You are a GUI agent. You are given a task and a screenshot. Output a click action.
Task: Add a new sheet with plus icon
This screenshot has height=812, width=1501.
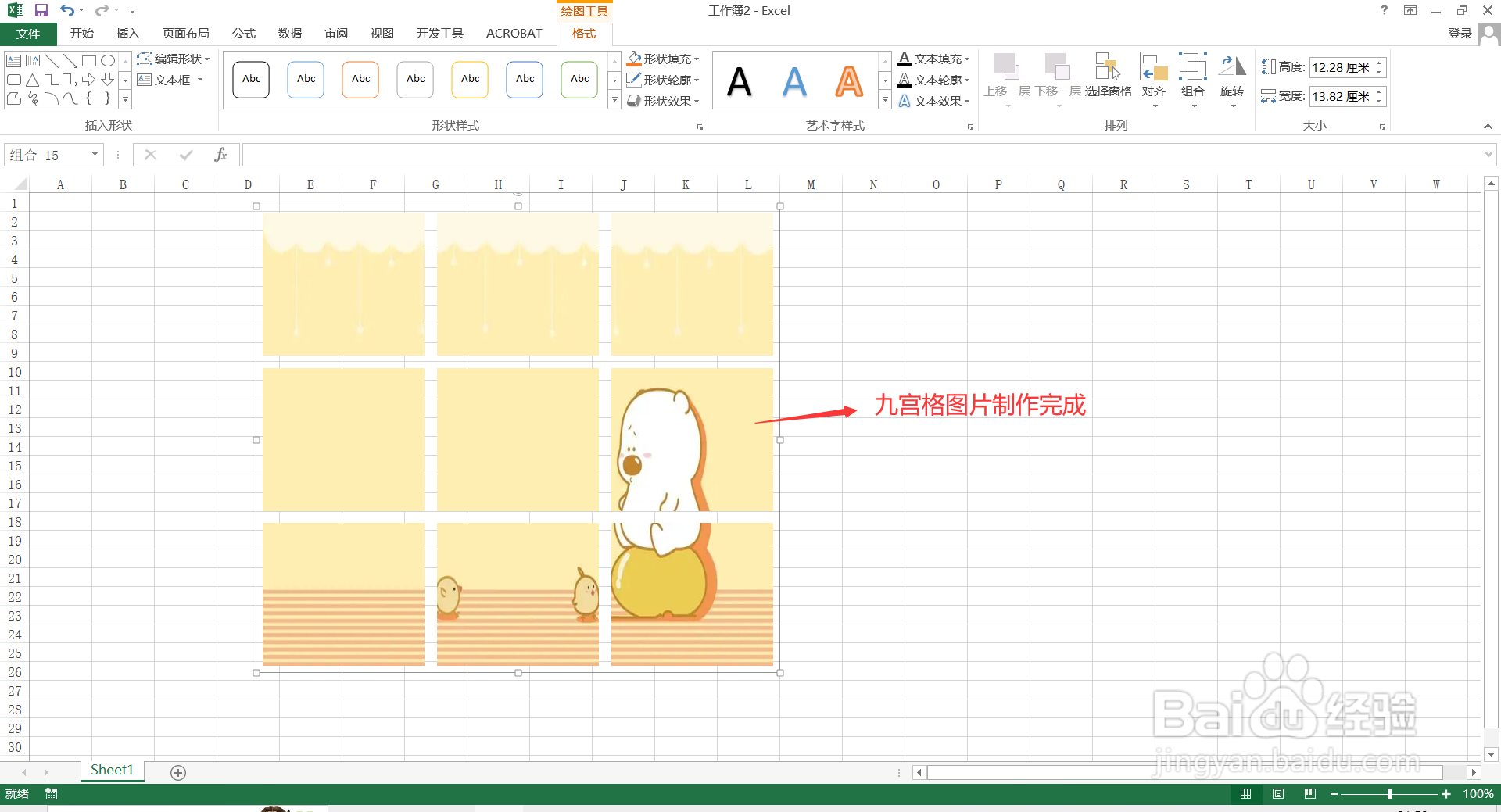[178, 773]
